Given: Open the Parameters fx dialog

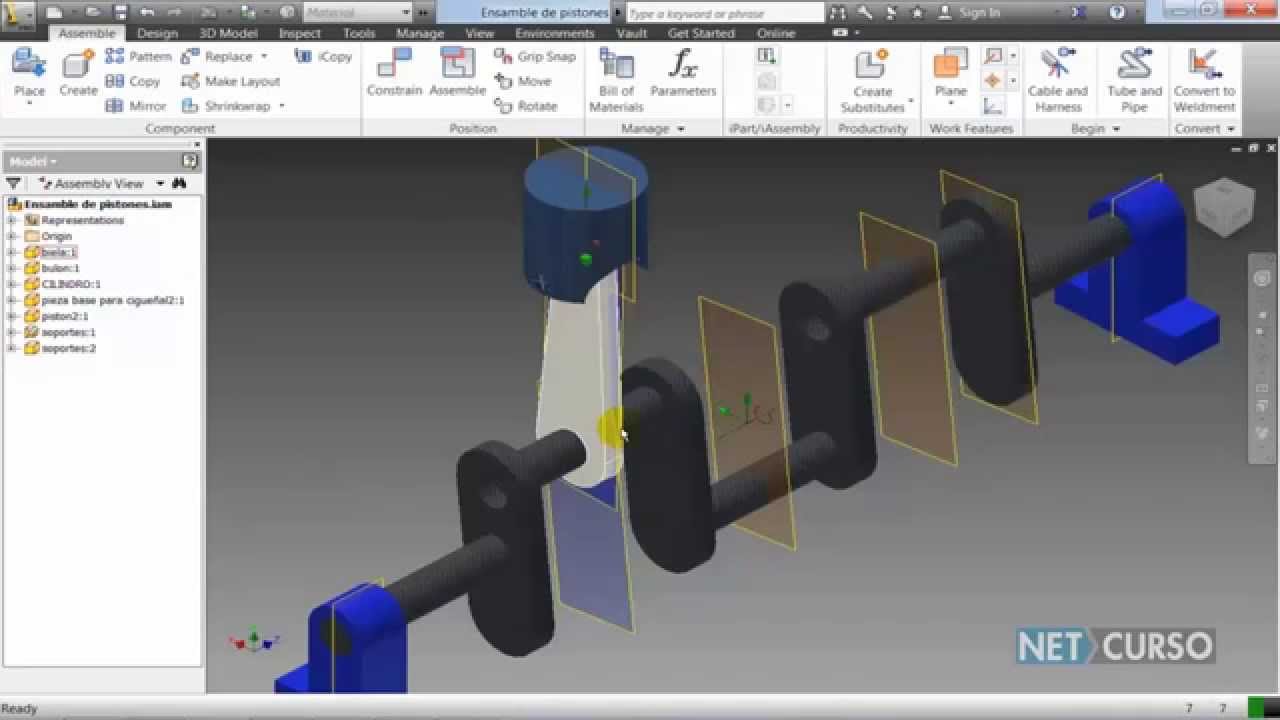Looking at the screenshot, I should pos(683,73).
